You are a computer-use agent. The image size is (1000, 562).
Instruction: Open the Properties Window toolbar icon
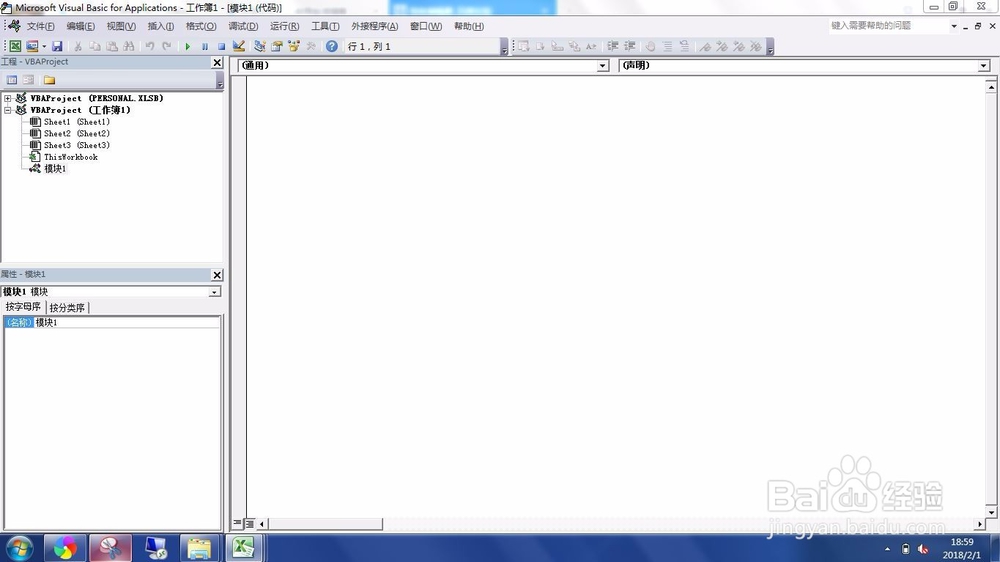point(277,46)
